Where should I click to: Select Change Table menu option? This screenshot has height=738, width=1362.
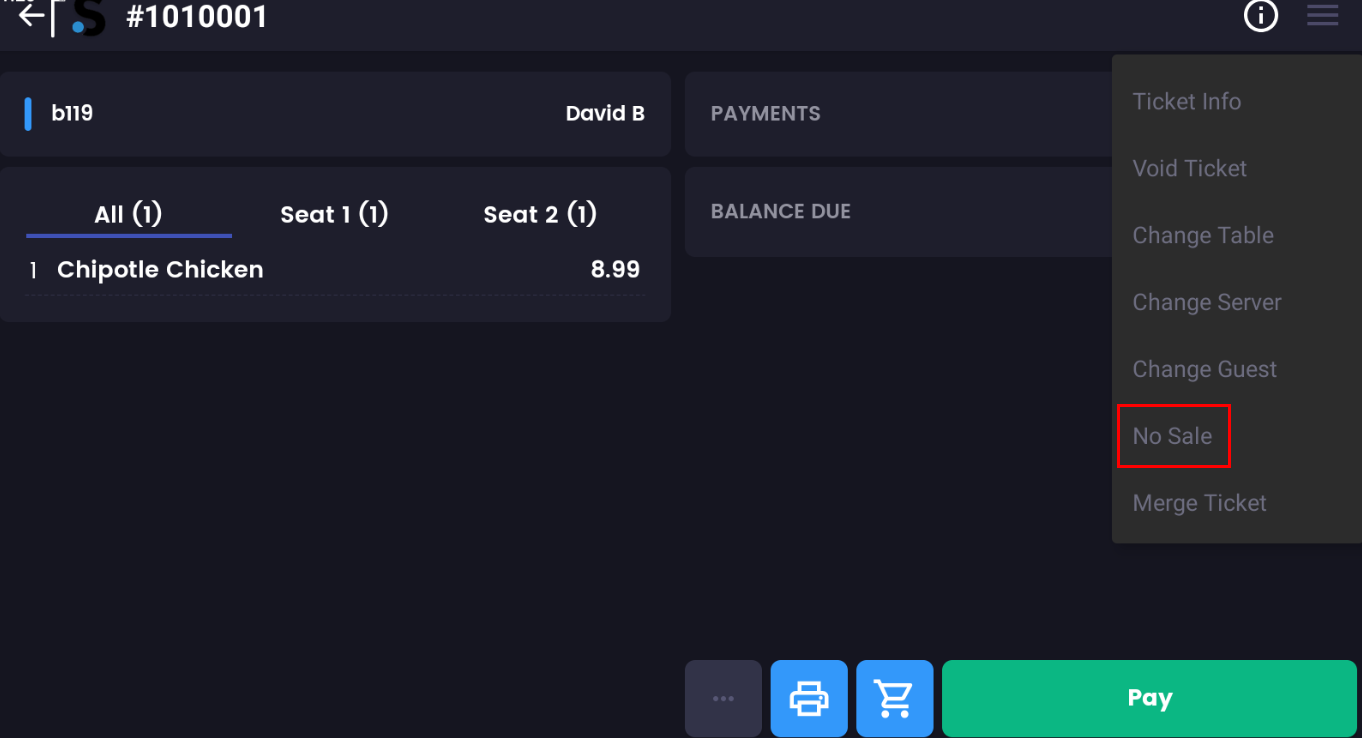point(1202,236)
